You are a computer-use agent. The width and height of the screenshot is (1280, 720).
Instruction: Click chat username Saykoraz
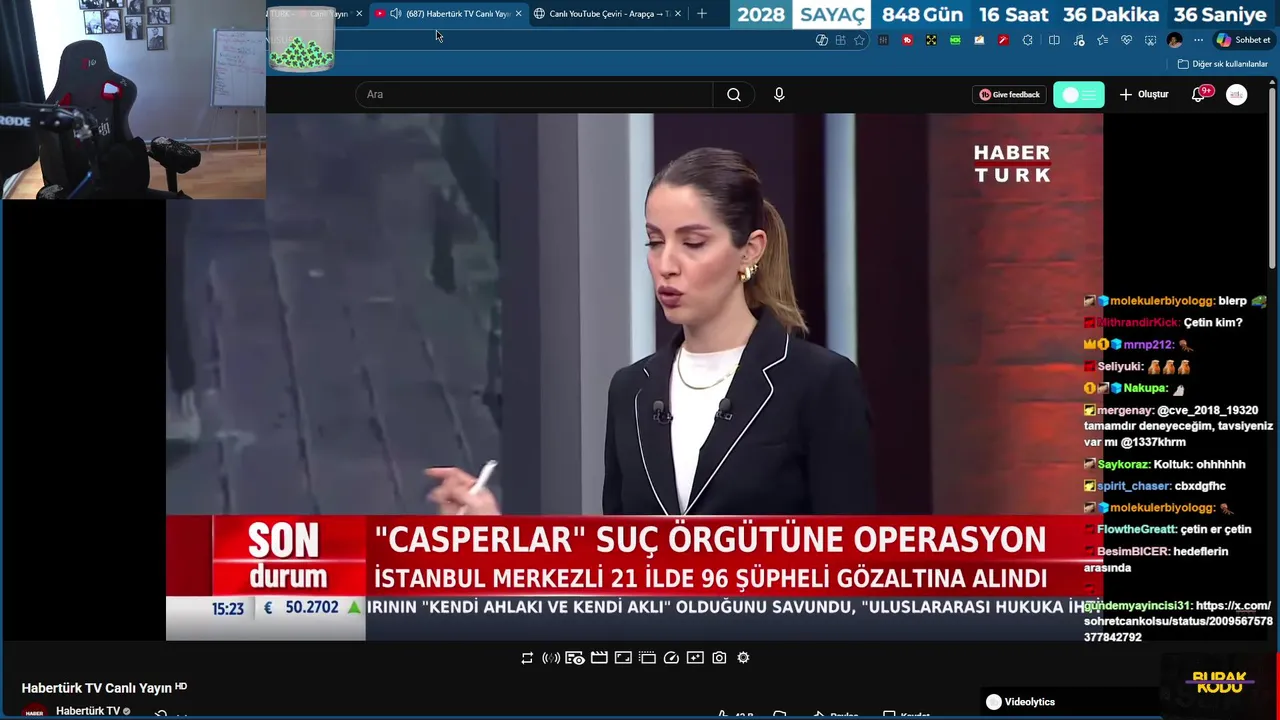point(1123,464)
